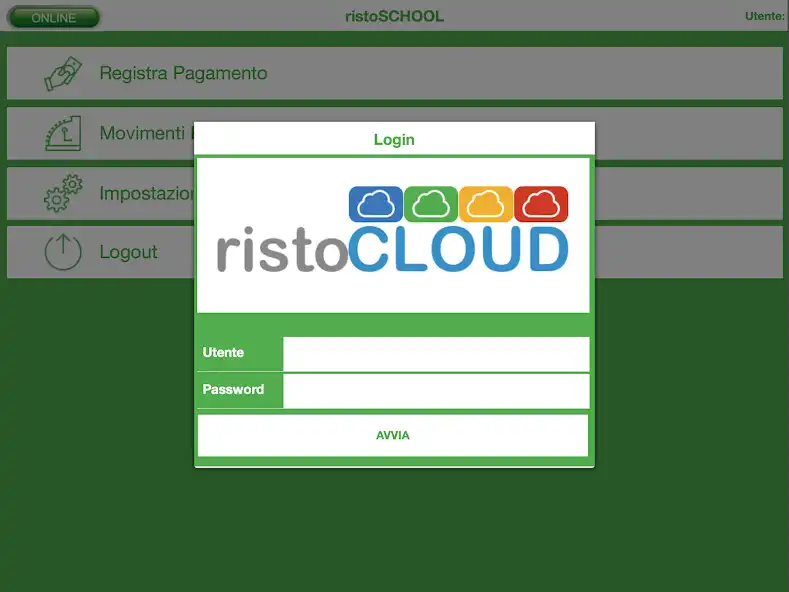
Task: Toggle the ONLINE status button
Action: [53, 17]
